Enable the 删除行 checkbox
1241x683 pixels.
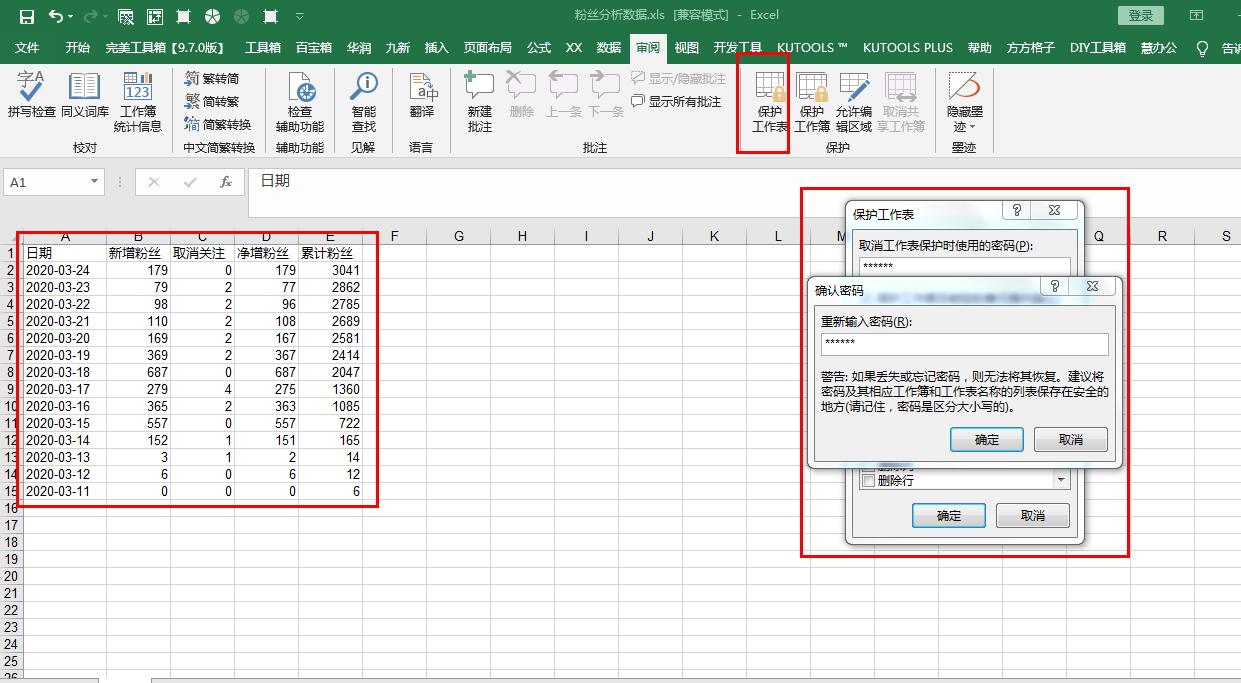(x=869, y=480)
